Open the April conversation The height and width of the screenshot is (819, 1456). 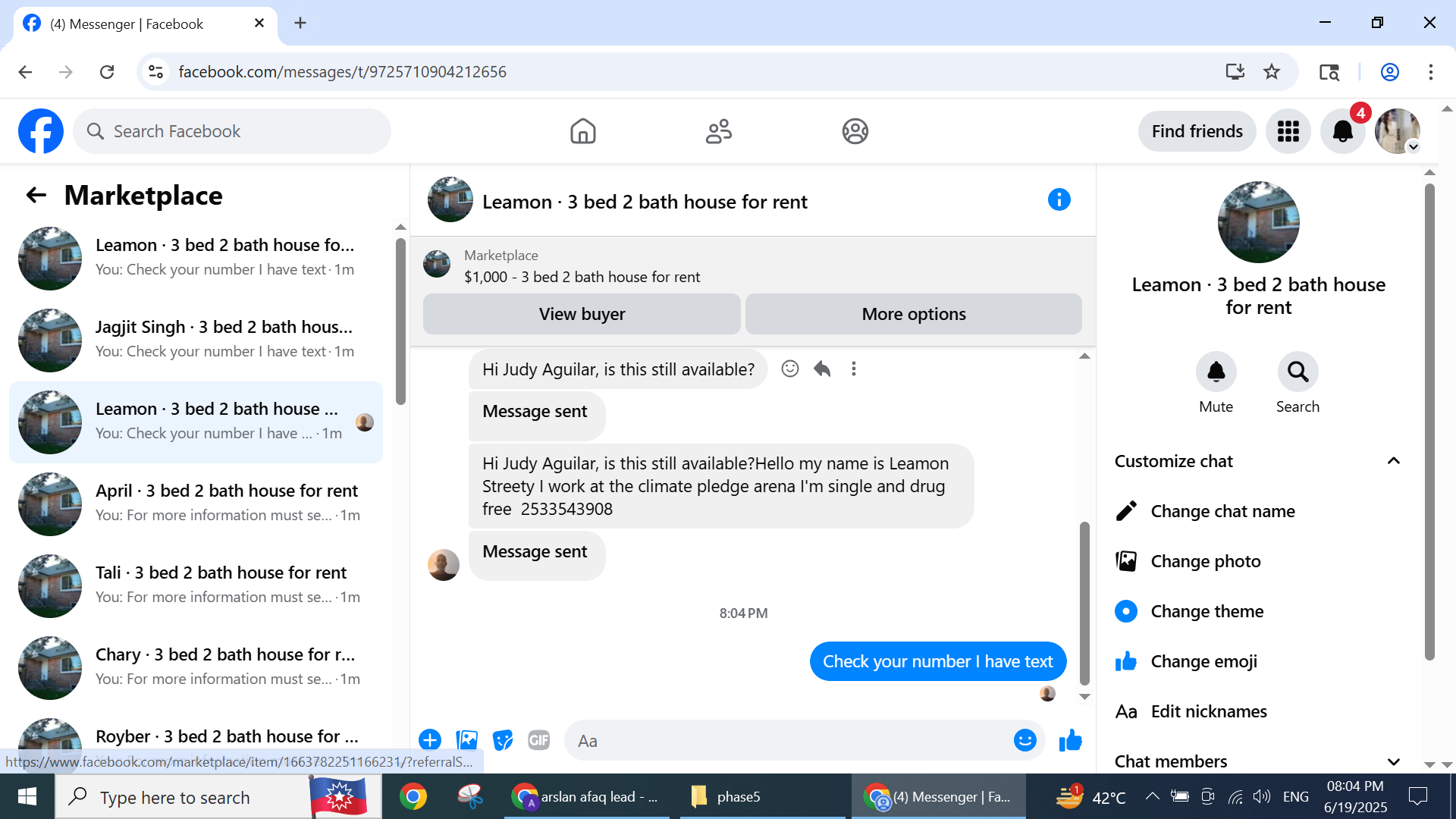pyautogui.click(x=196, y=504)
